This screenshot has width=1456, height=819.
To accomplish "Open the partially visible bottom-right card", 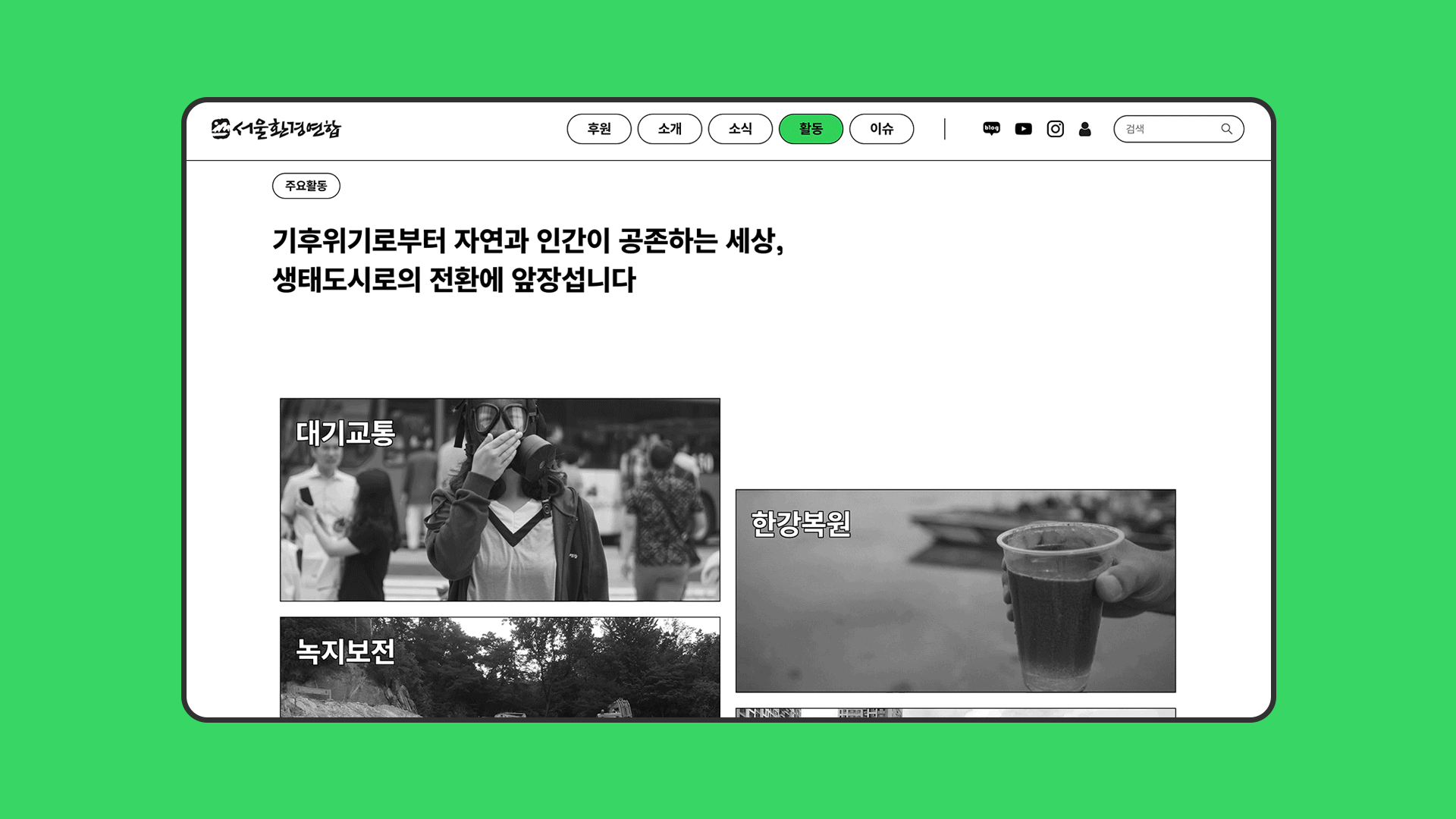I will [955, 713].
